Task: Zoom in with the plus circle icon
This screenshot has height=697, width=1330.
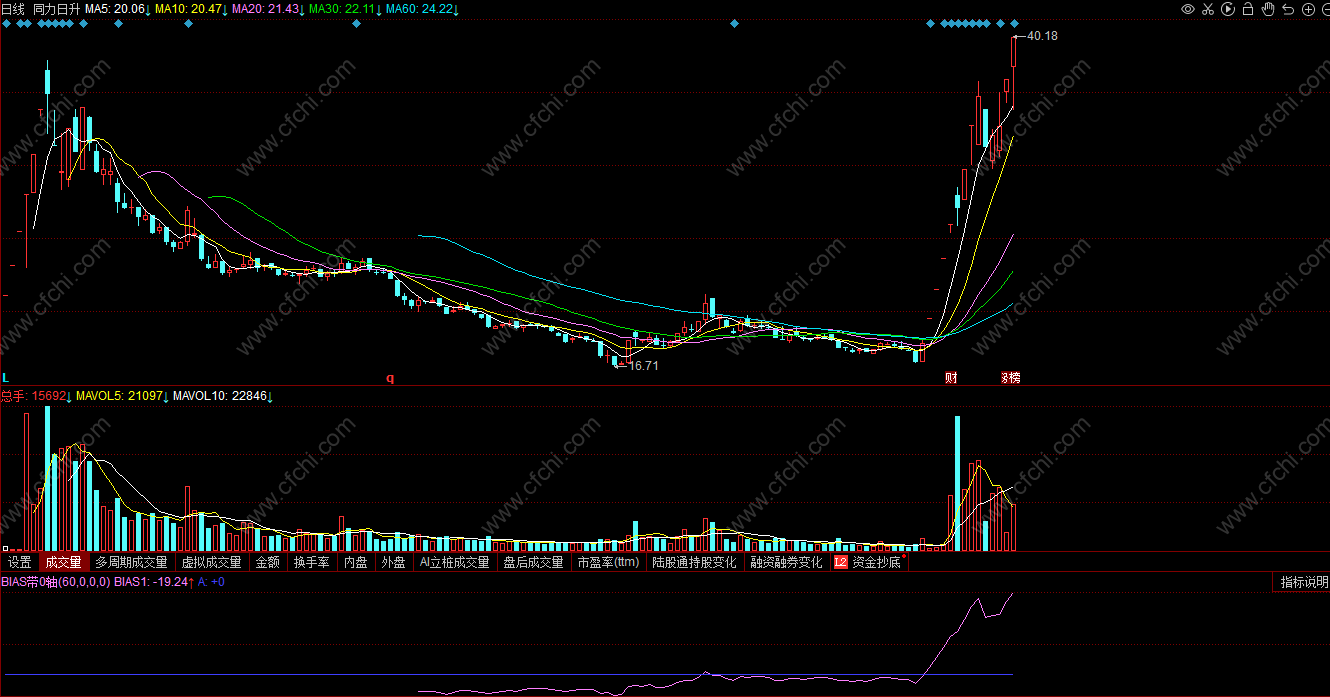Action: click(x=1308, y=9)
